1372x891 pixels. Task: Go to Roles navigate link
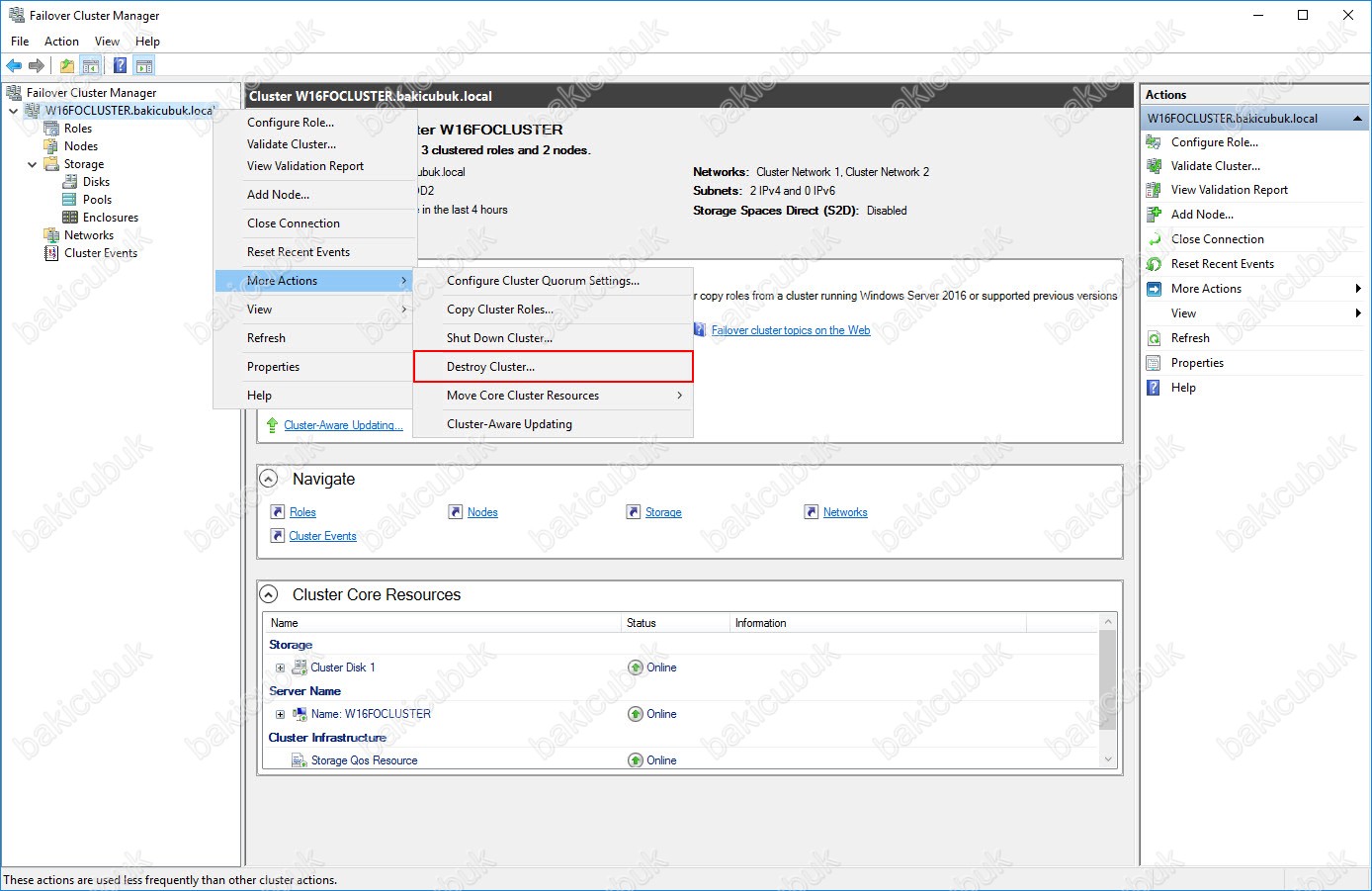302,512
